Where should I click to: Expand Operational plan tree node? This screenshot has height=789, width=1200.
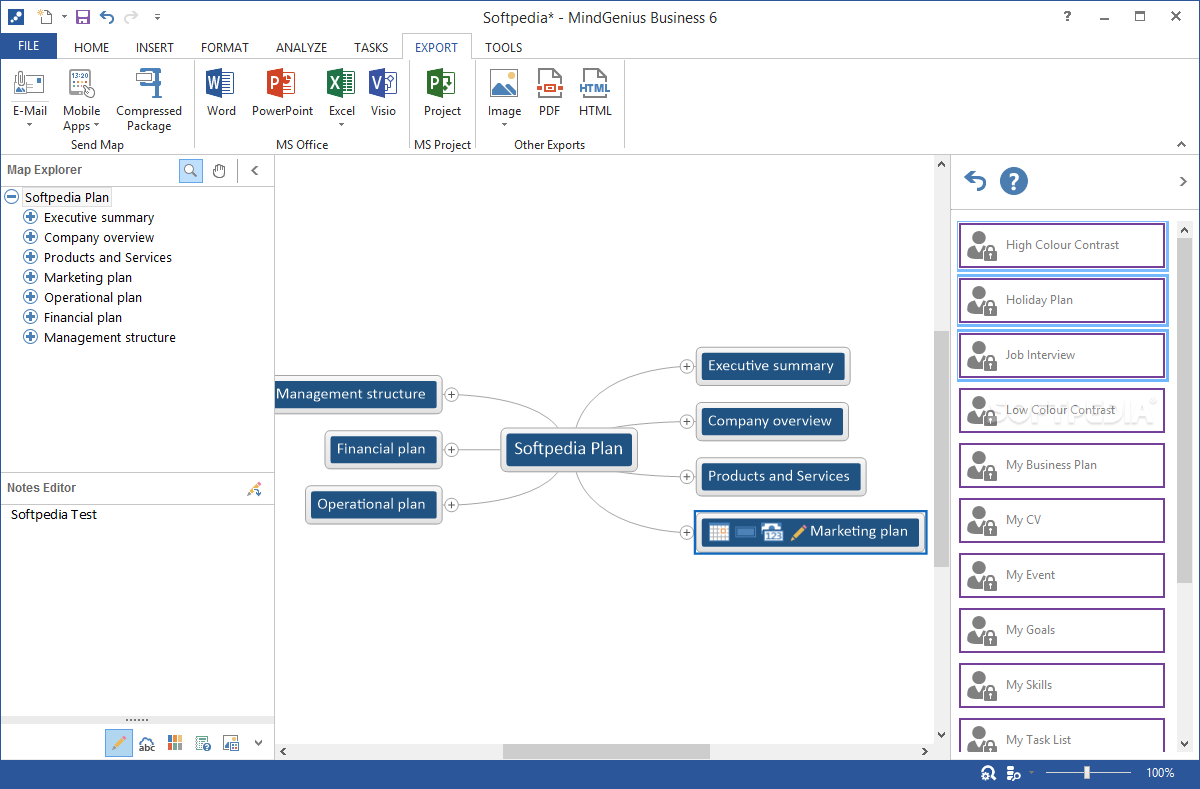point(30,297)
